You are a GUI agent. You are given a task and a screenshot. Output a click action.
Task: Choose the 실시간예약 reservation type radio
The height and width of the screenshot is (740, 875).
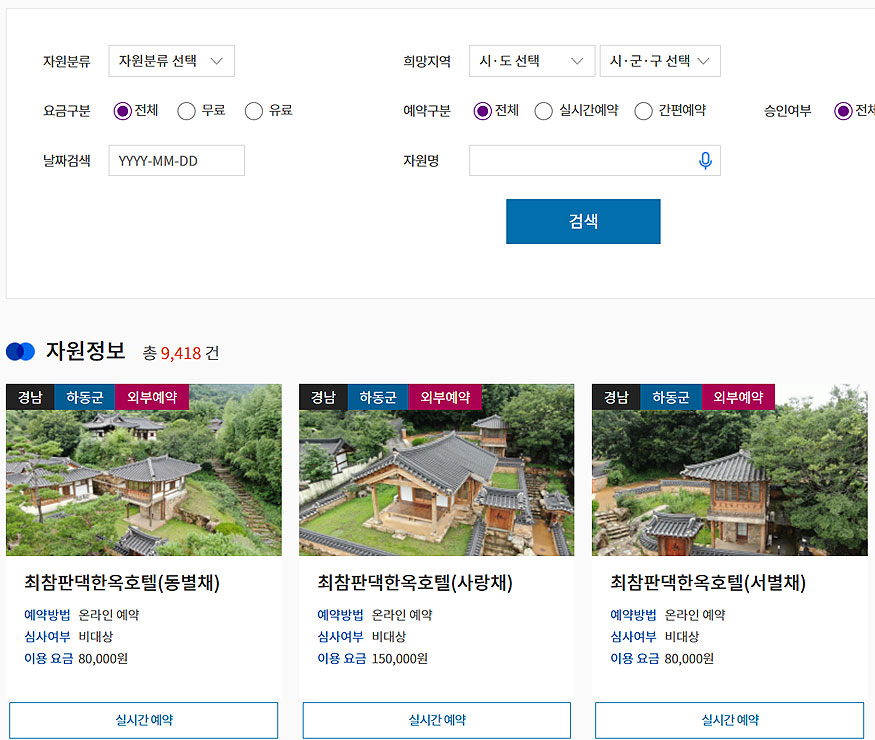[543, 111]
